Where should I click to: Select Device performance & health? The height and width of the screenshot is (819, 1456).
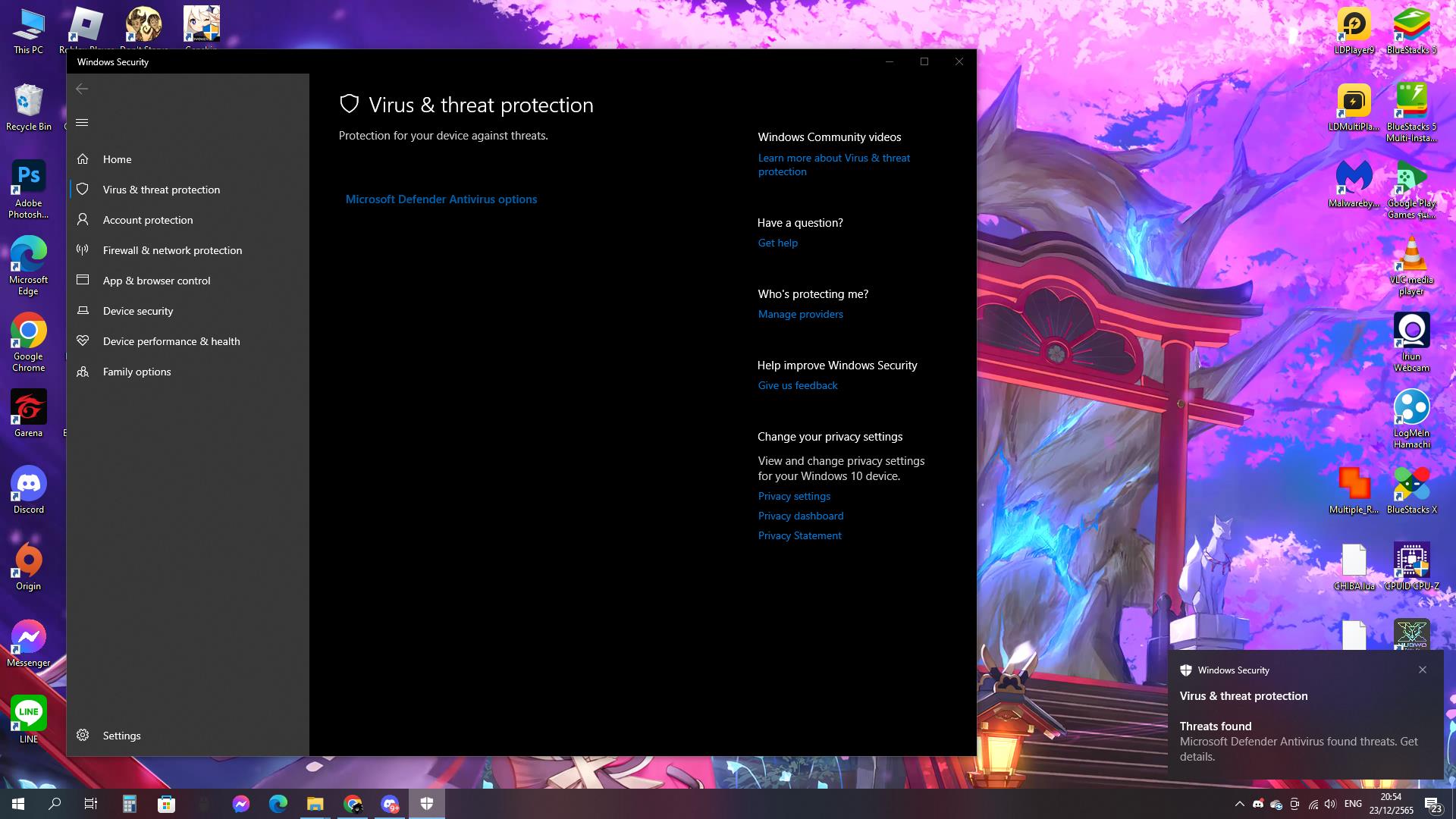click(171, 341)
